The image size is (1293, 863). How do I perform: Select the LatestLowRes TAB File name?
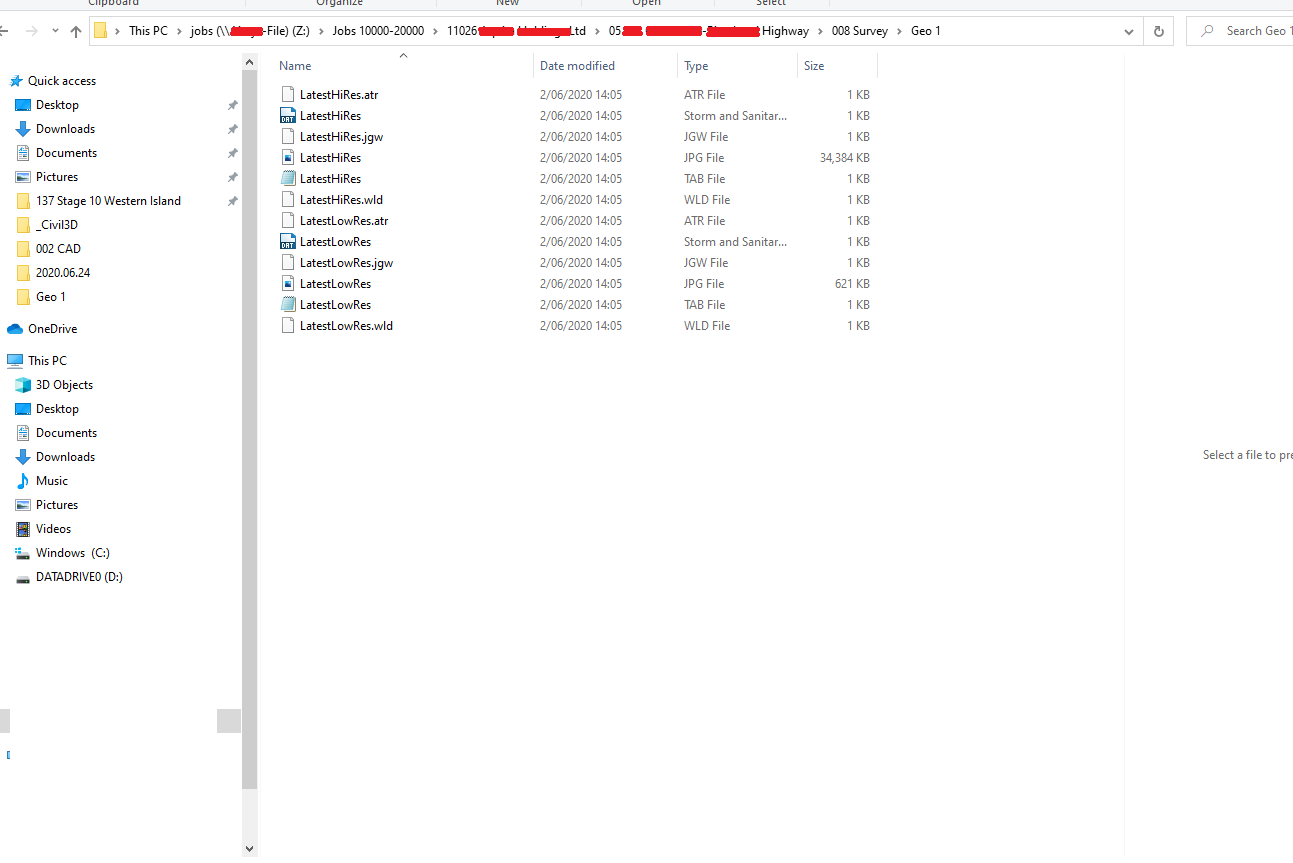click(335, 305)
